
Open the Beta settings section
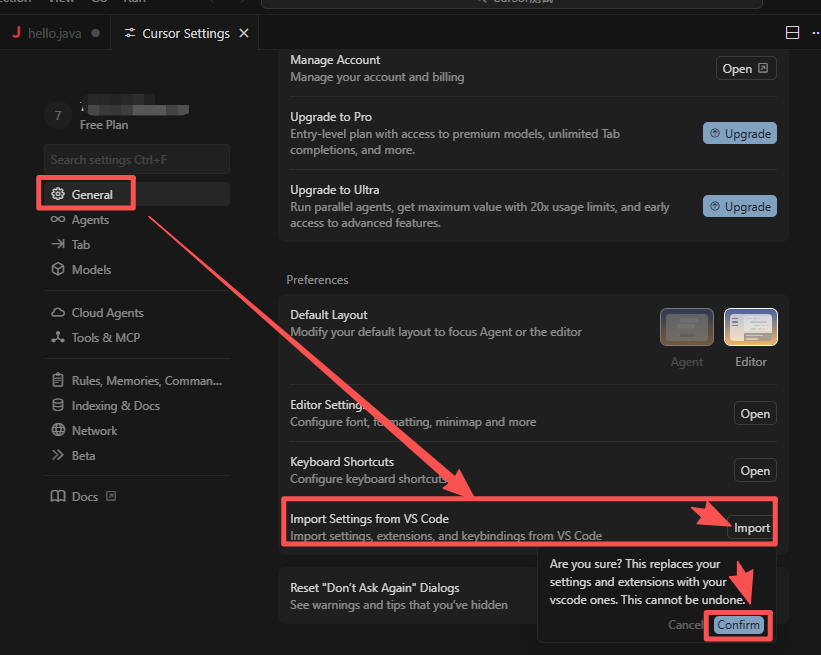tap(137, 456)
